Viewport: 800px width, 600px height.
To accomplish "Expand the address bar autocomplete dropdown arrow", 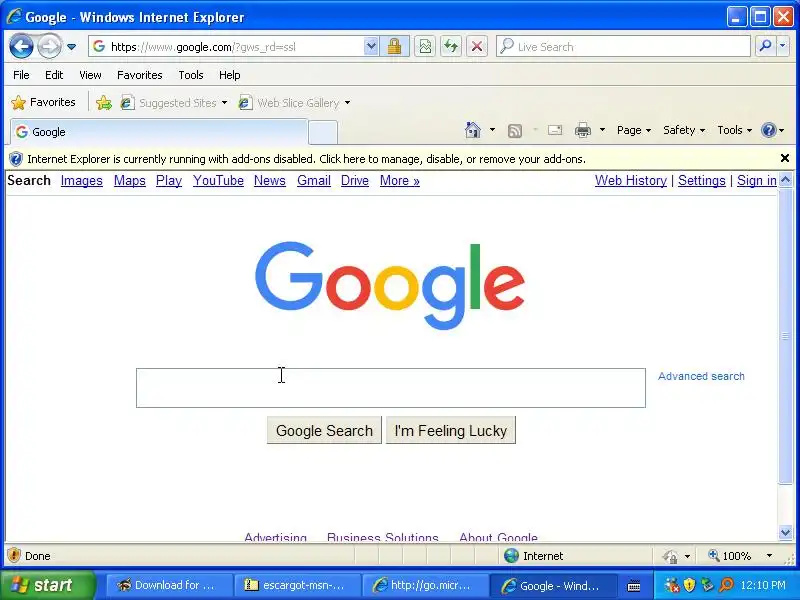I will point(371,47).
